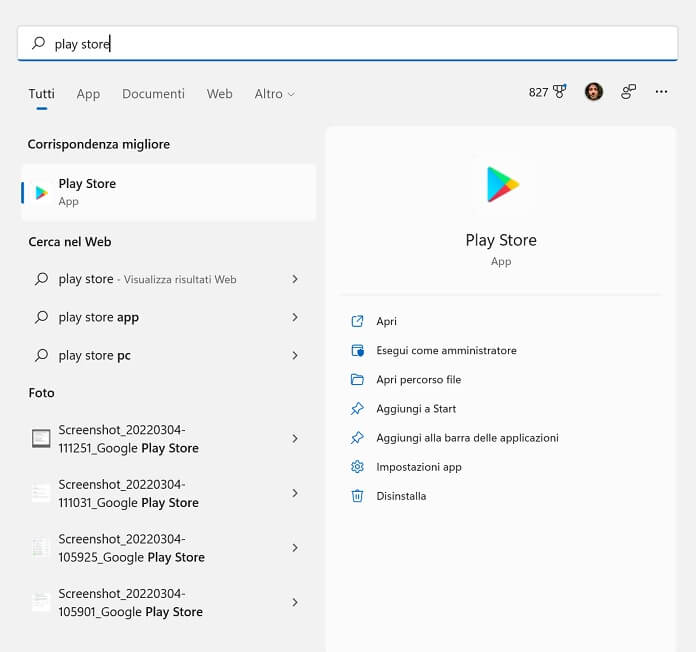
Task: Click magnifier icon beside 'play store app'
Action: (x=41, y=317)
